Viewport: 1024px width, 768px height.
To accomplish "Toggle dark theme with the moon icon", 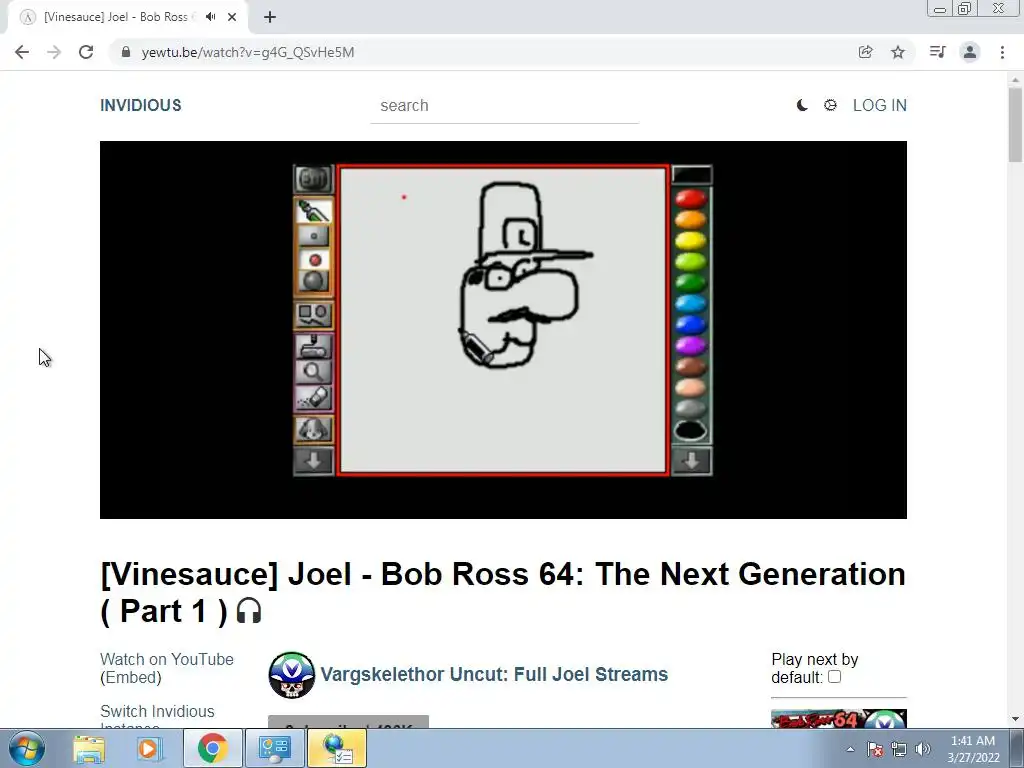I will point(802,105).
